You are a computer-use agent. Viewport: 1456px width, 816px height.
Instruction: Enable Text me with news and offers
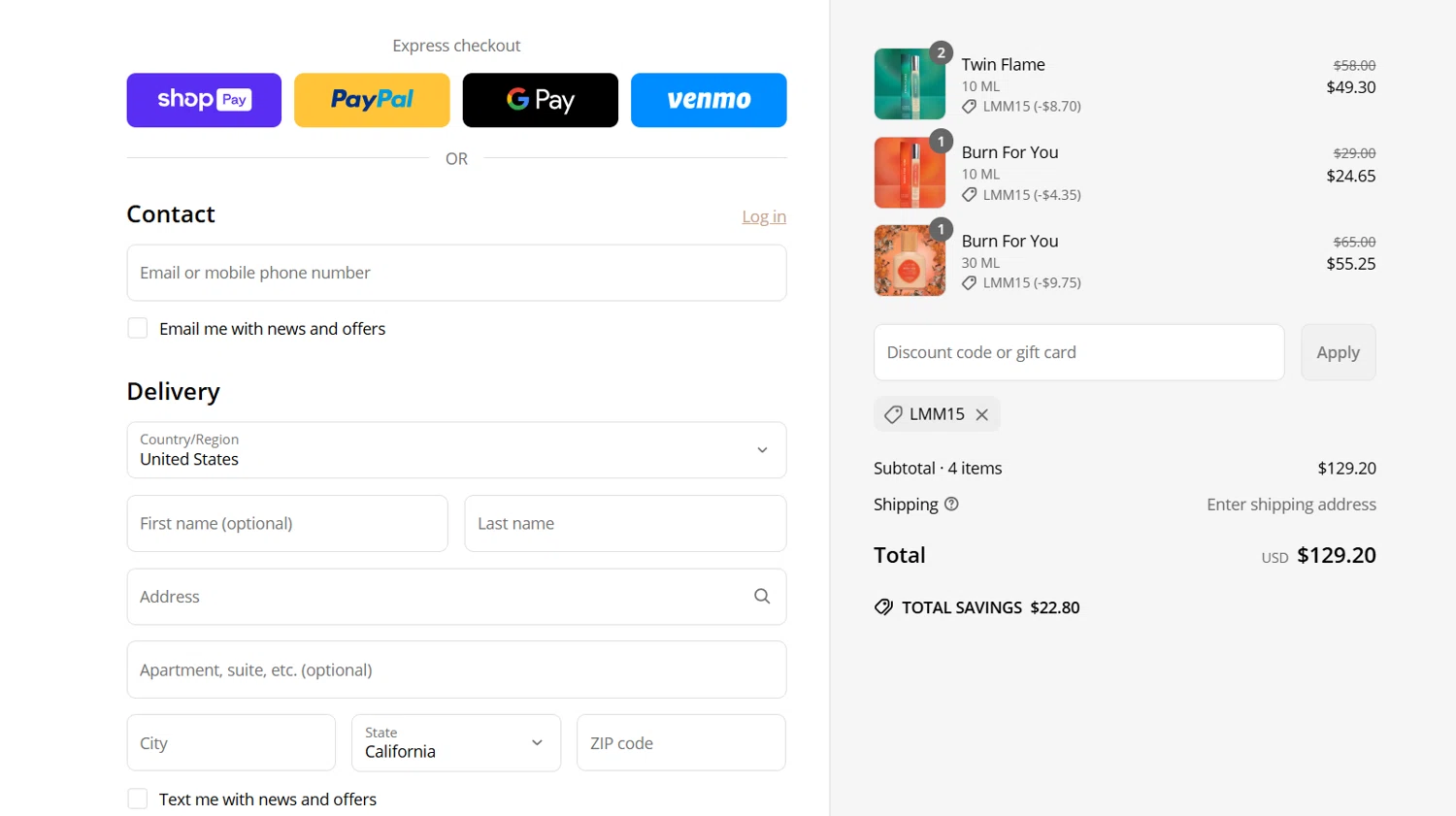[x=138, y=799]
